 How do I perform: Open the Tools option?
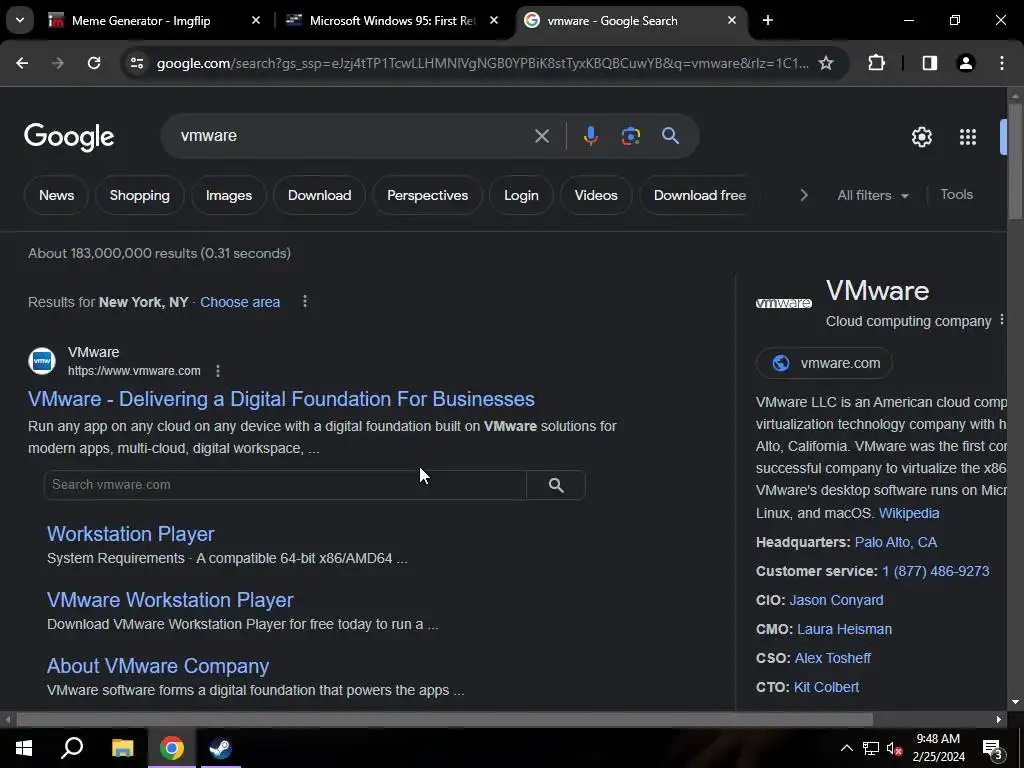coord(956,195)
